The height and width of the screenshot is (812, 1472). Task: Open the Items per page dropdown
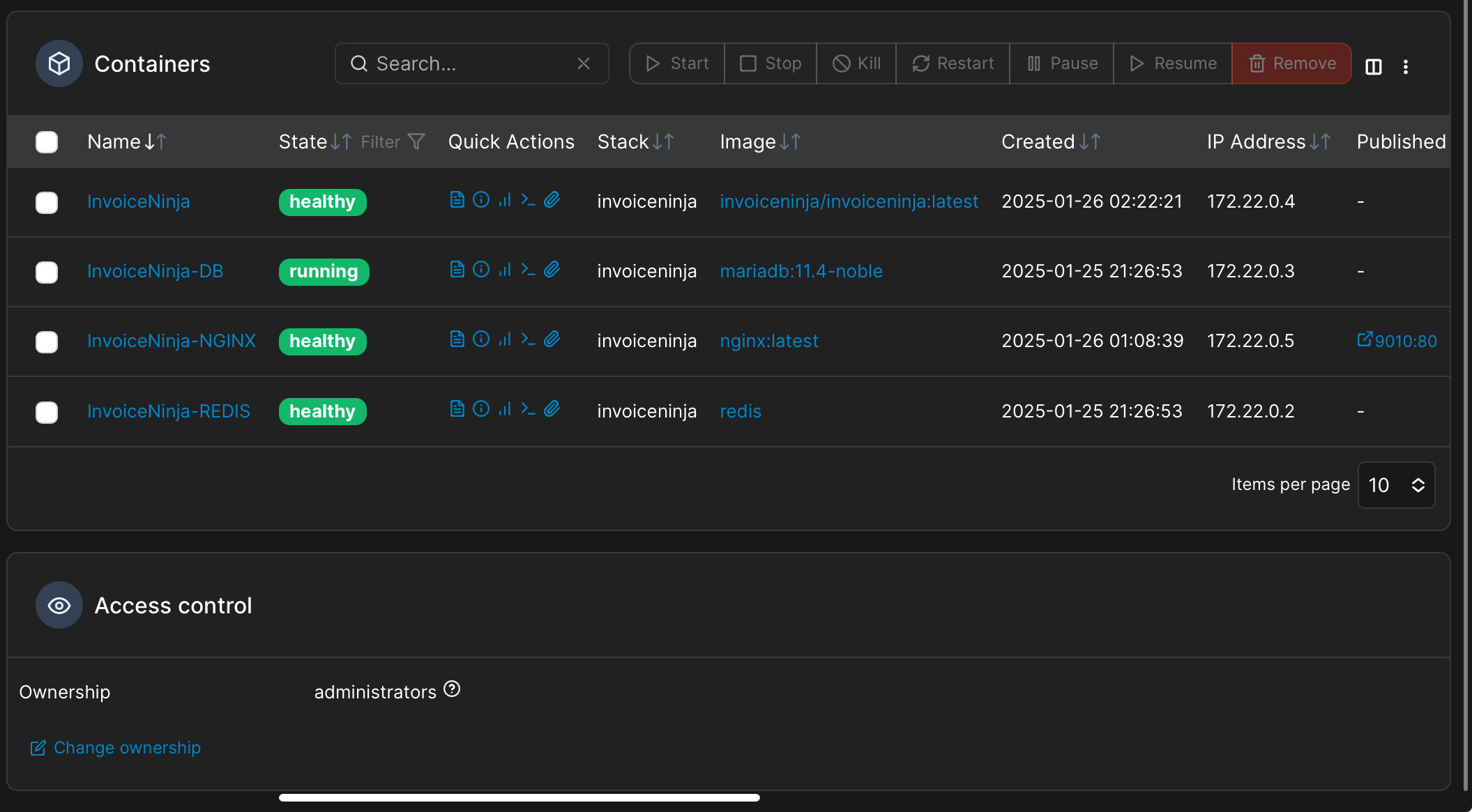coord(1396,485)
